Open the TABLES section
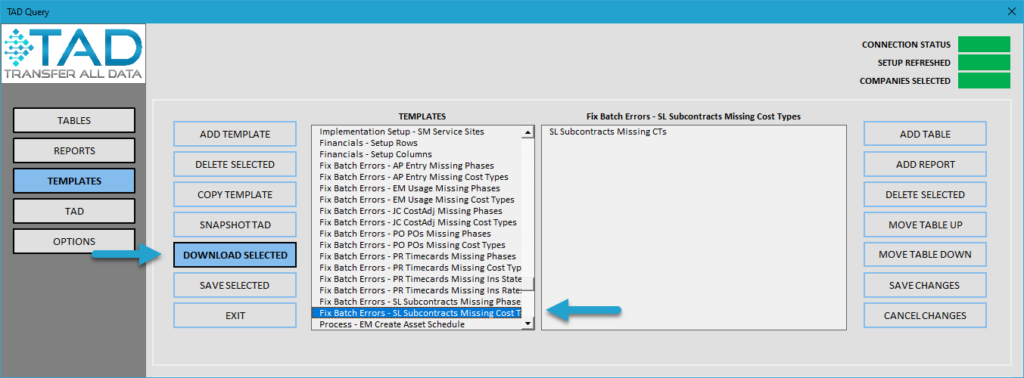Image resolution: width=1024 pixels, height=378 pixels. click(x=74, y=120)
